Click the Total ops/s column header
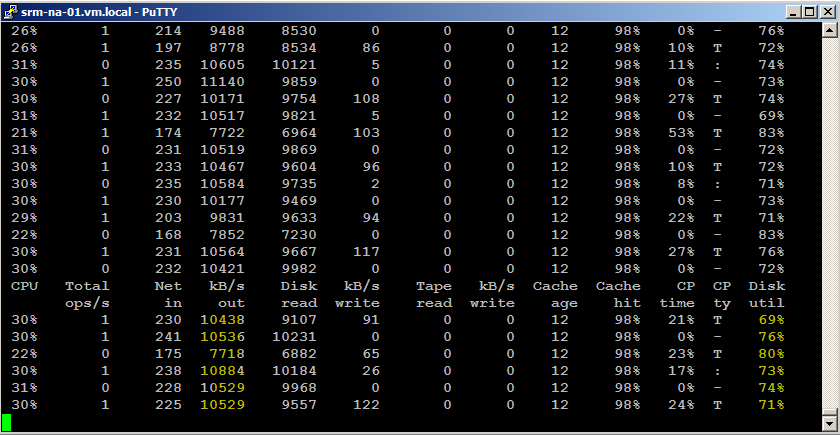Screen dimensions: 840x435 (86, 294)
